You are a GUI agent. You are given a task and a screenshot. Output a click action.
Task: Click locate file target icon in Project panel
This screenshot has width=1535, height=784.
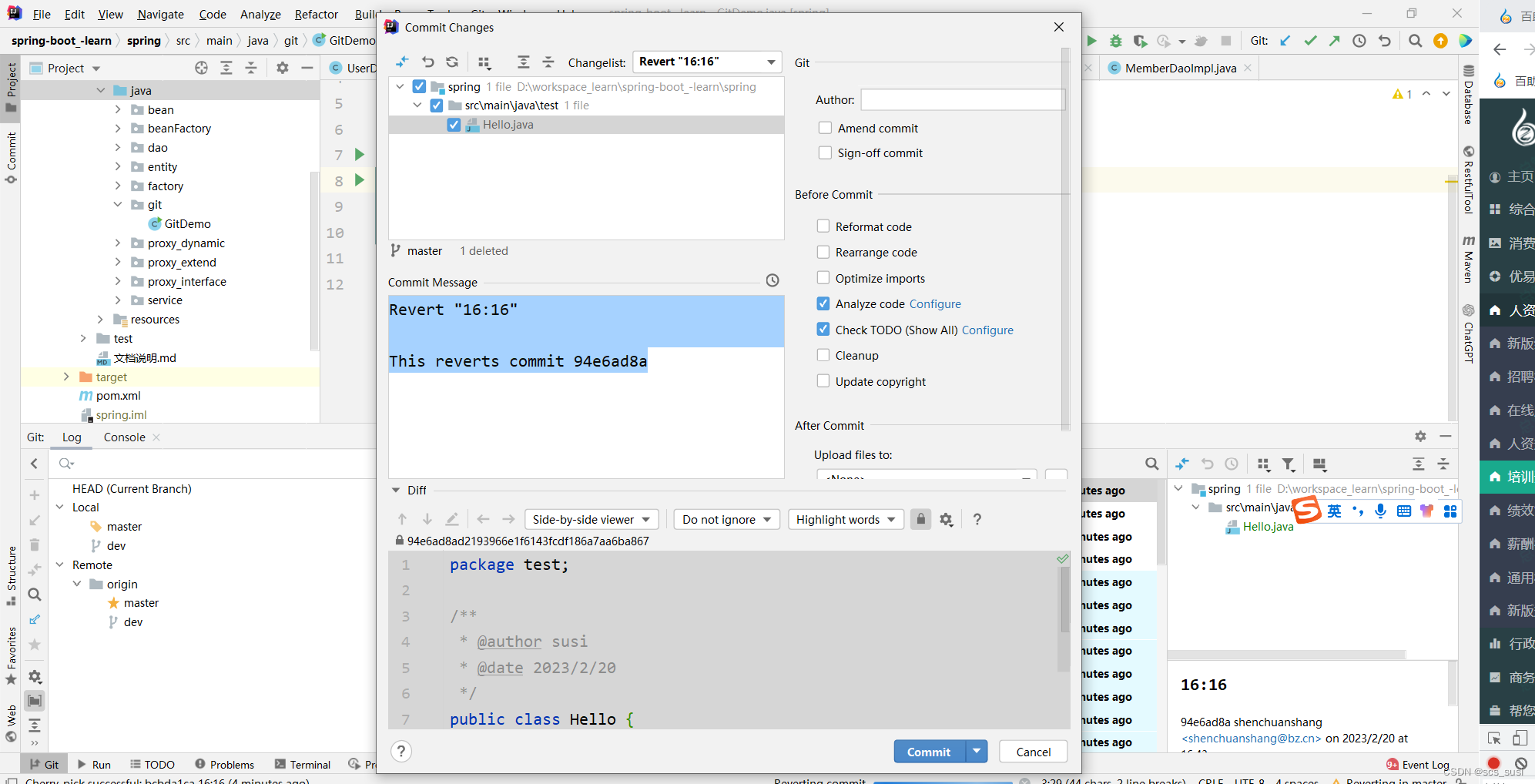pos(201,68)
